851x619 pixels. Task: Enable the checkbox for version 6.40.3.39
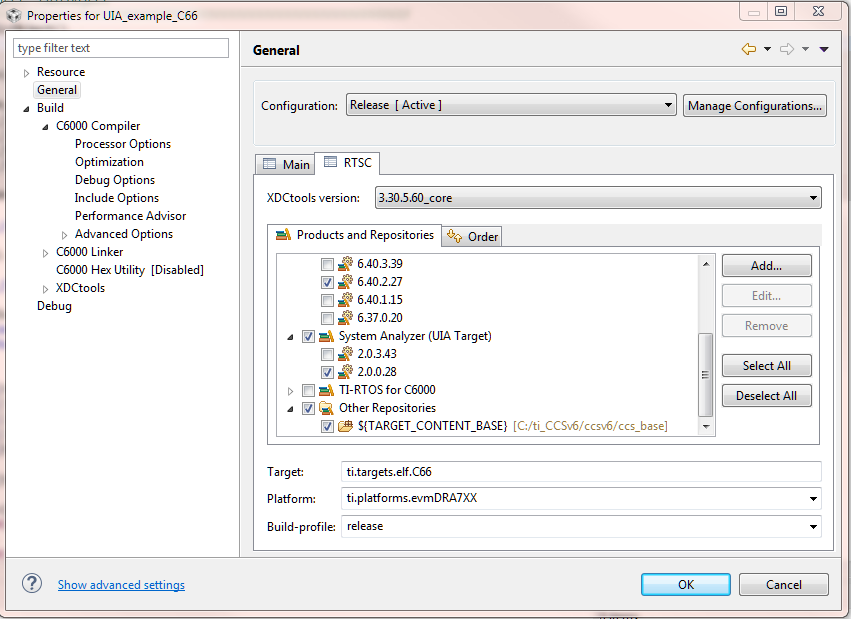[326, 265]
